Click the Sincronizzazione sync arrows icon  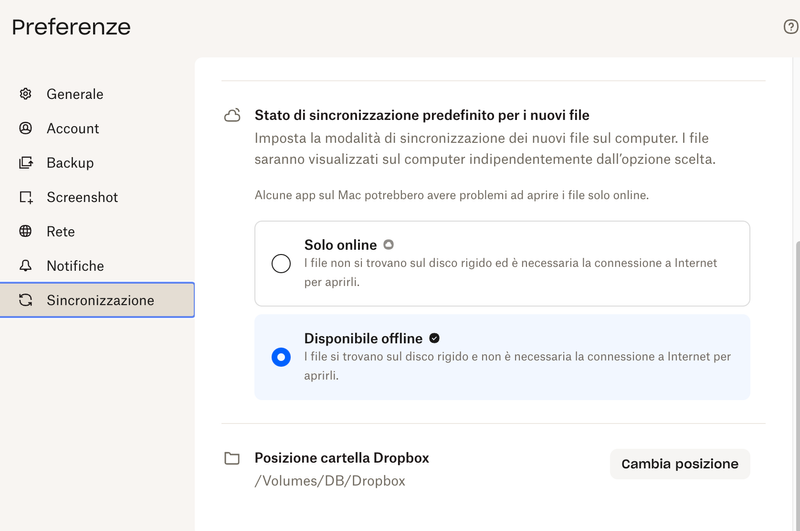click(26, 300)
